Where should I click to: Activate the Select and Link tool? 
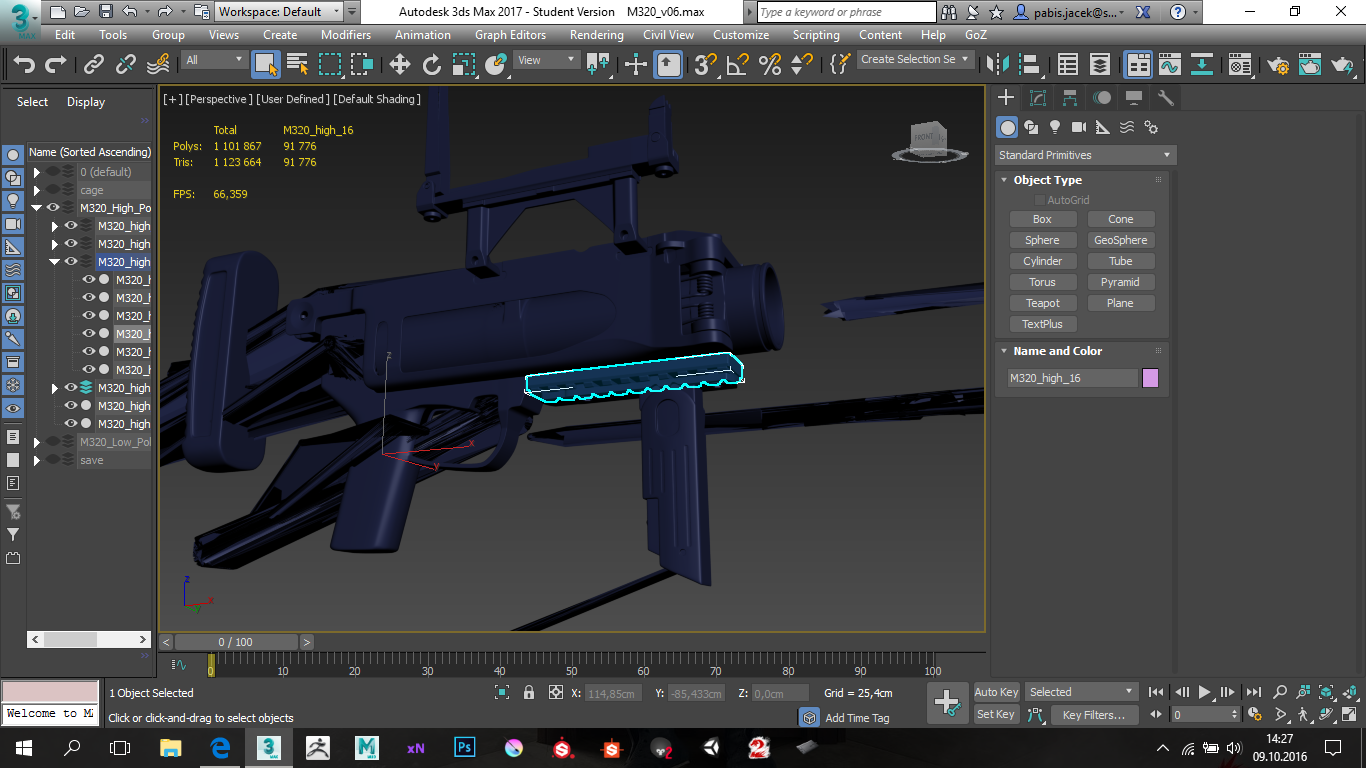click(94, 65)
